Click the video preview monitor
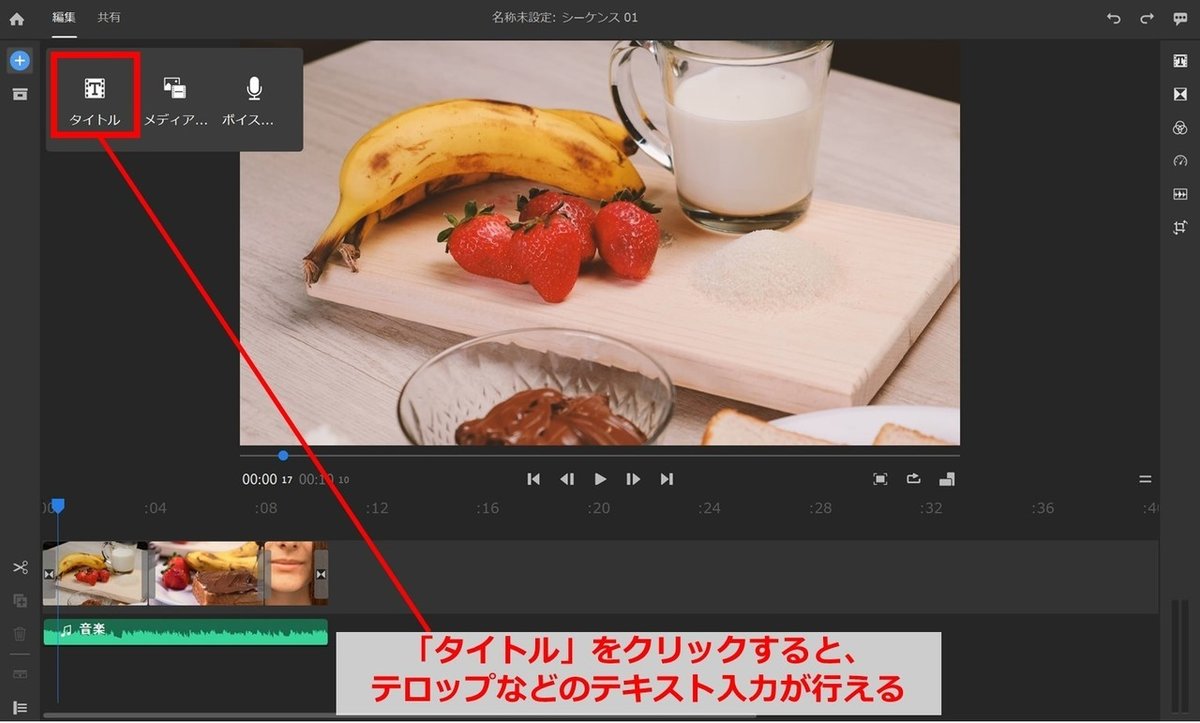The height and width of the screenshot is (723, 1200). 600,242
